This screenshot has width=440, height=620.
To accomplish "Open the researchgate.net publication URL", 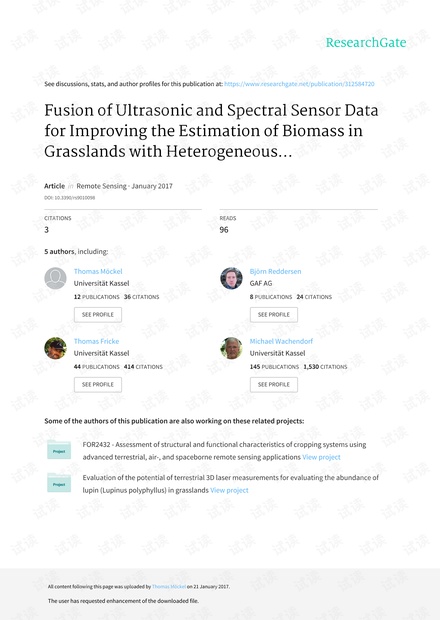I will tap(299, 84).
